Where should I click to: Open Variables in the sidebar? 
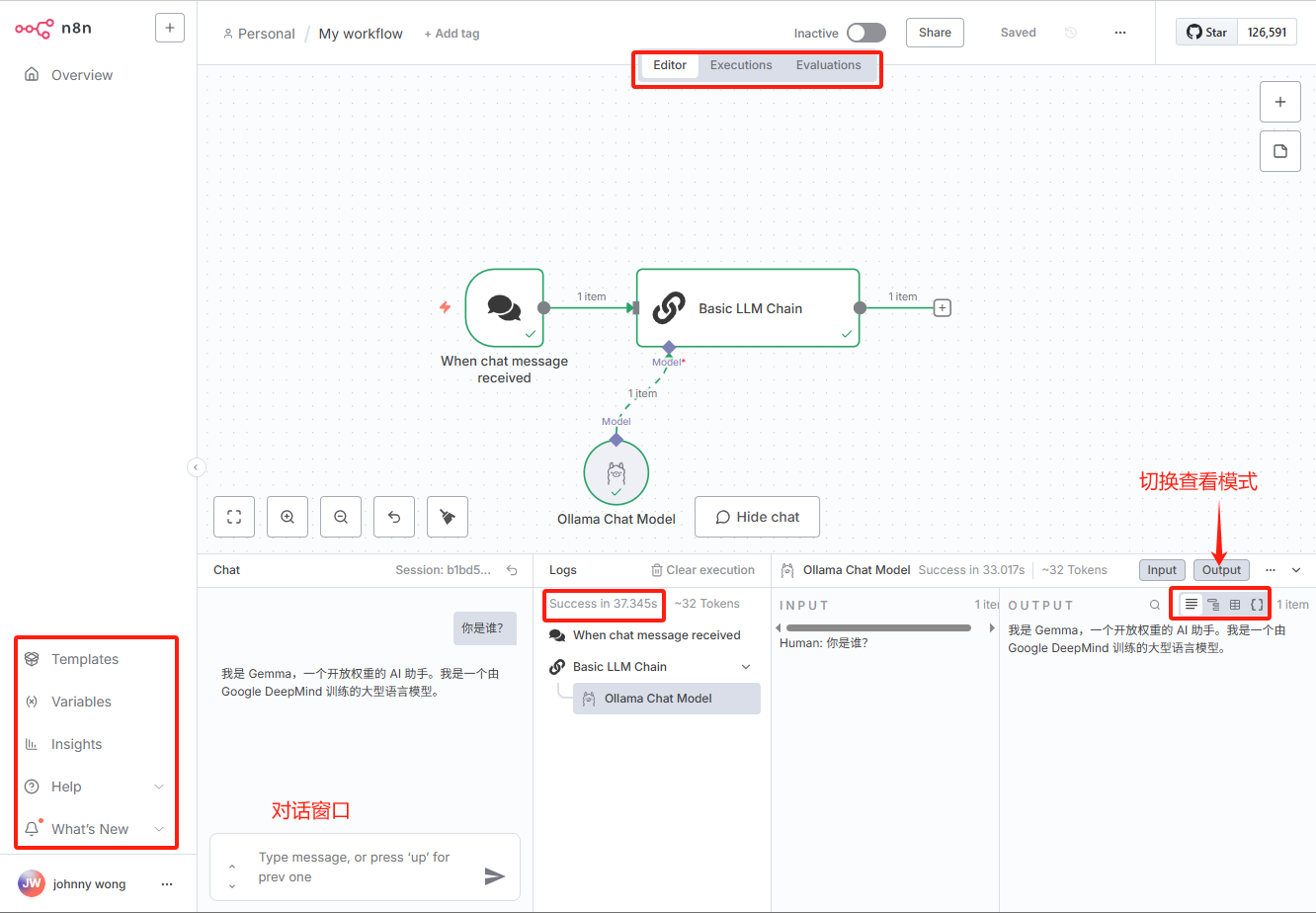[x=81, y=702]
